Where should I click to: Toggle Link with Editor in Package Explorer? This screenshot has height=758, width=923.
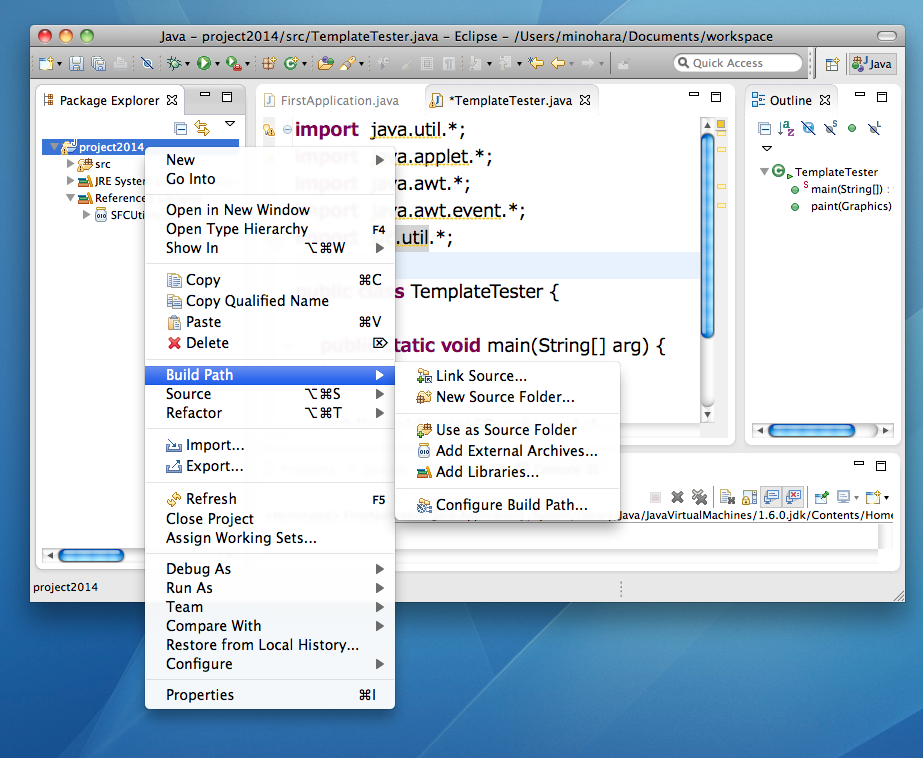pos(202,128)
